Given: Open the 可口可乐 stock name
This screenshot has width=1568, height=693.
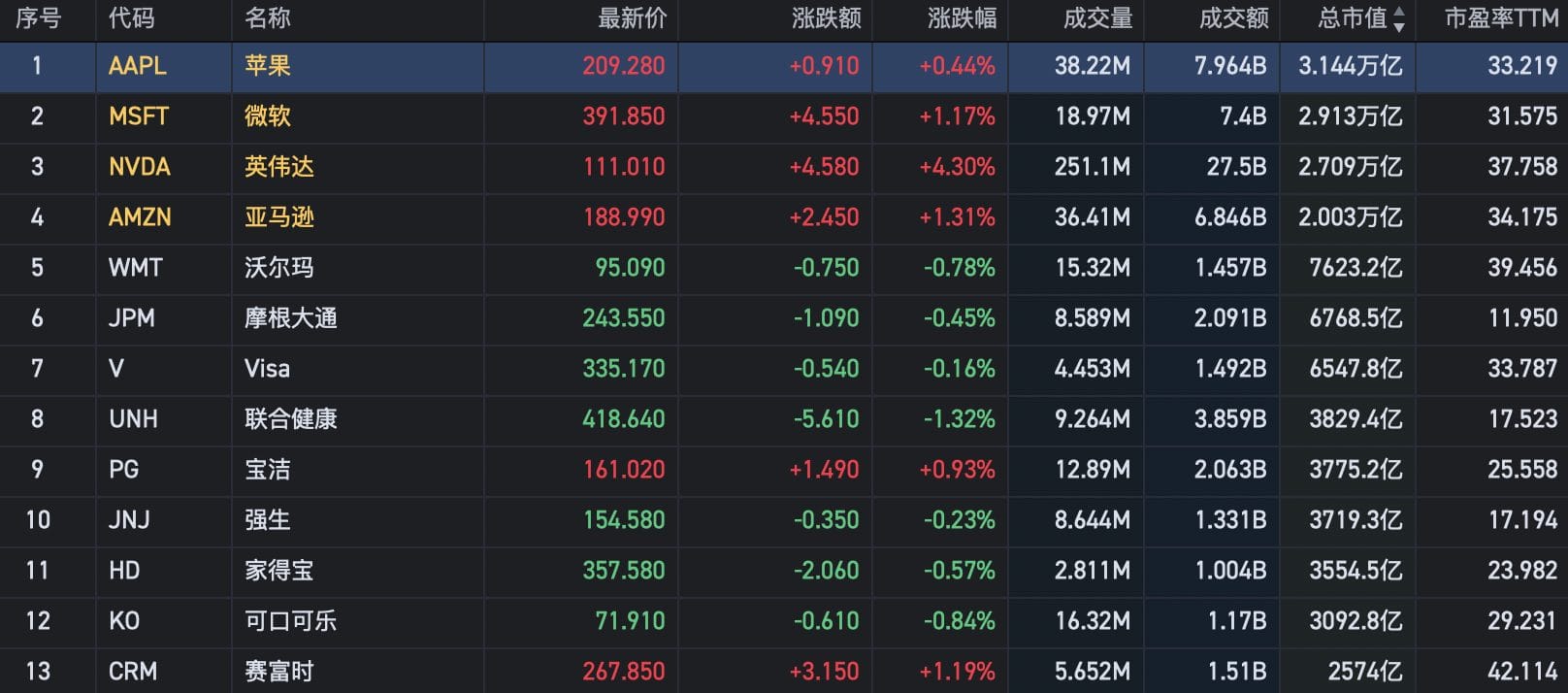Looking at the screenshot, I should click(291, 621).
